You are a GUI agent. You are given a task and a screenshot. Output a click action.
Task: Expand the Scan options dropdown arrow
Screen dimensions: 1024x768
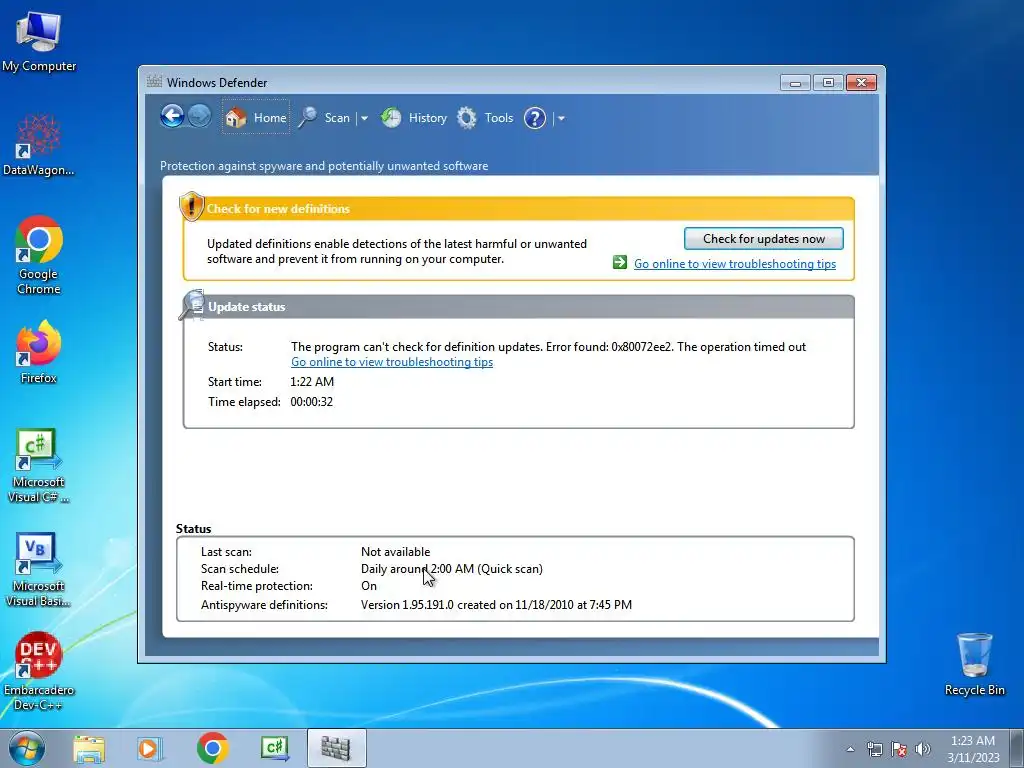[x=364, y=118]
